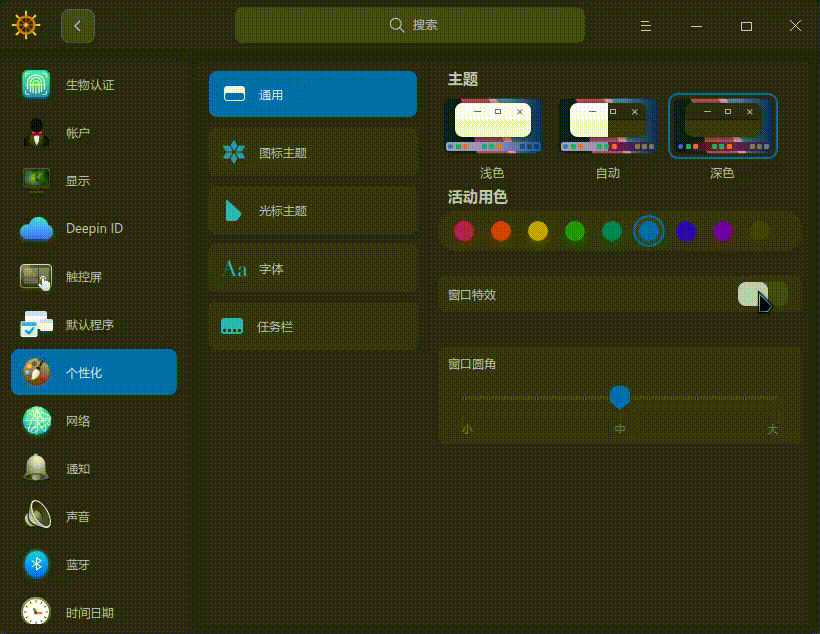
Task: Open the 光标主题 cursor theme page
Action: coord(312,209)
